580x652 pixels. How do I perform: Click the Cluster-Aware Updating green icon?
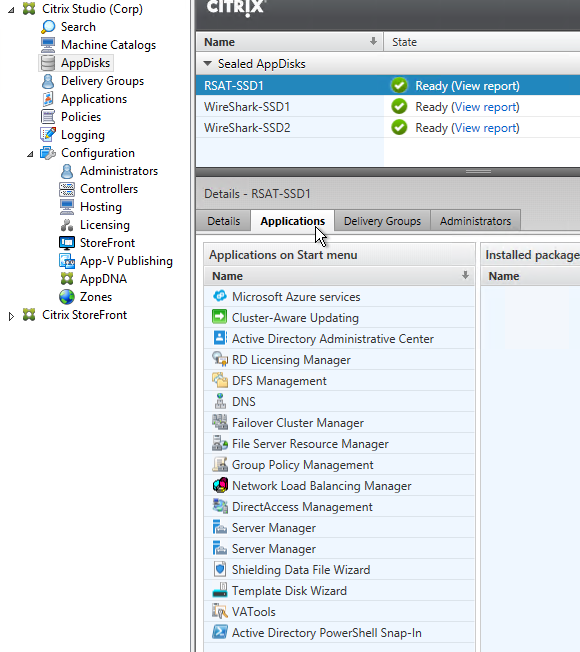(x=220, y=317)
